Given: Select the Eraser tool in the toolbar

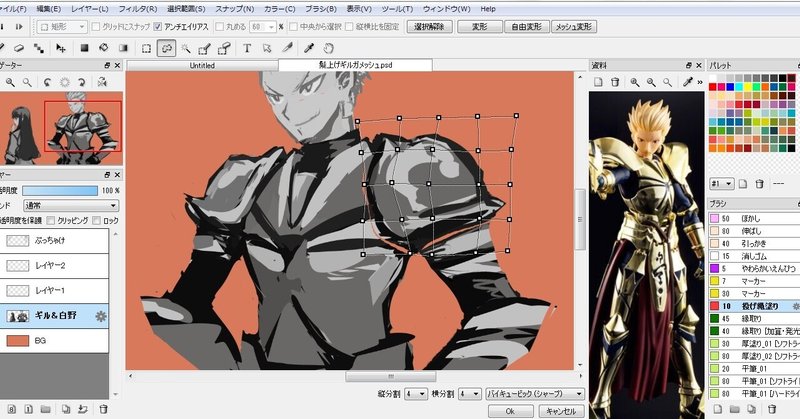Looking at the screenshot, I should point(19,48).
